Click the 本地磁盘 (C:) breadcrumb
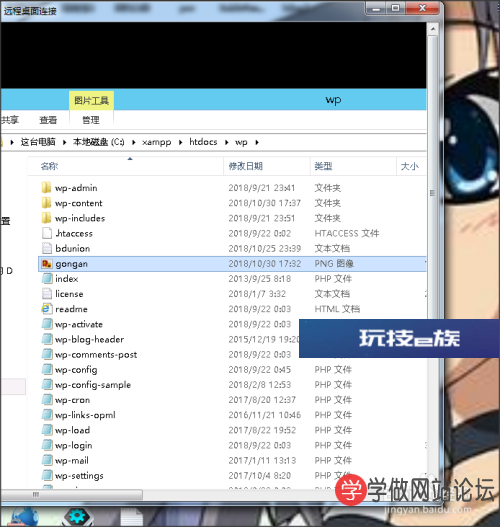Screen dimensions: 500x527 click(x=98, y=142)
